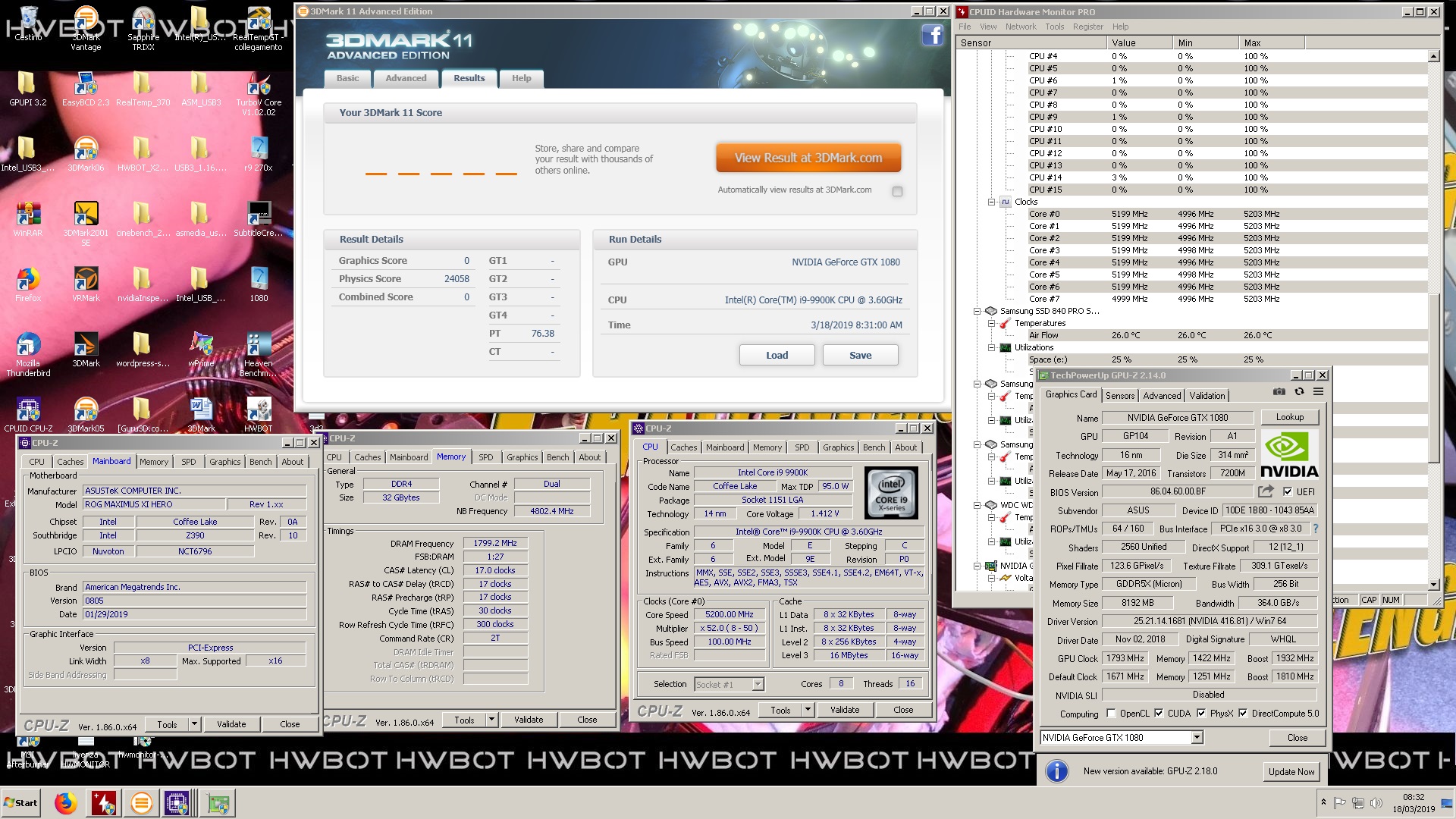Image resolution: width=1456 pixels, height=819 pixels.
Task: Open the GPU selection dropdown in GPU-Z
Action: click(x=1197, y=737)
